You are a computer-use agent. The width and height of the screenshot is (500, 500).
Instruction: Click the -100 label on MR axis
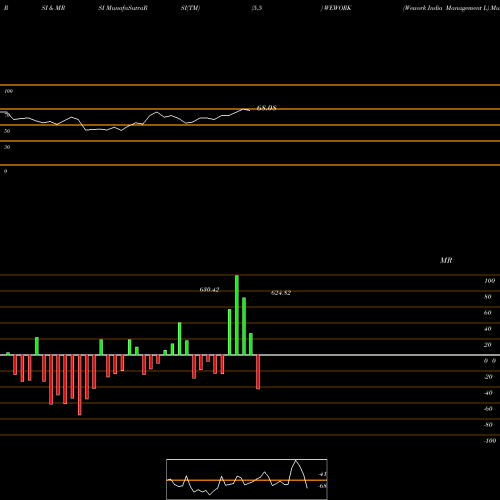489,441
